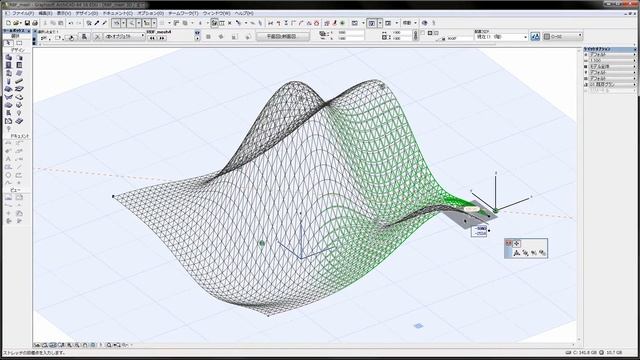This screenshot has width=640, height=360.
Task: Click the Print icon in toolbar
Action: tap(35, 23)
